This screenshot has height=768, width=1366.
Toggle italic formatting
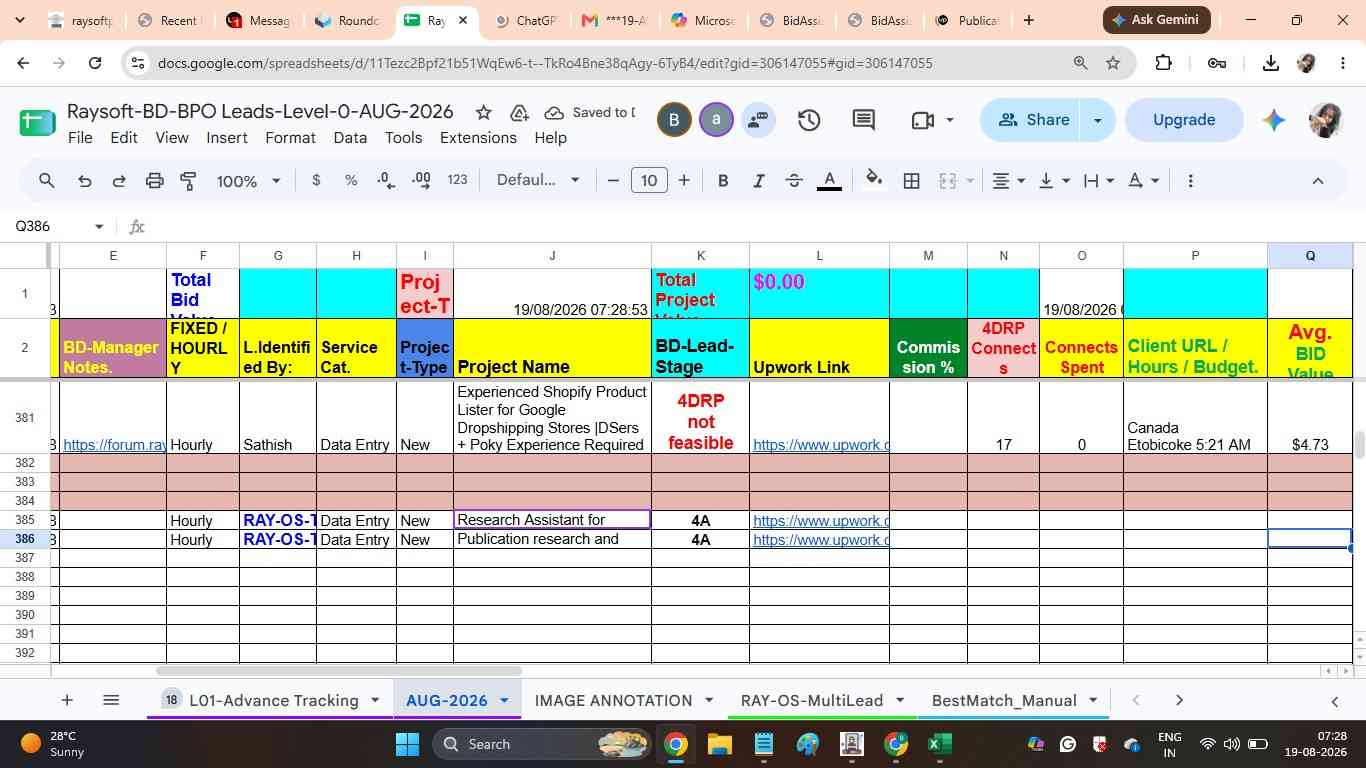tap(758, 181)
